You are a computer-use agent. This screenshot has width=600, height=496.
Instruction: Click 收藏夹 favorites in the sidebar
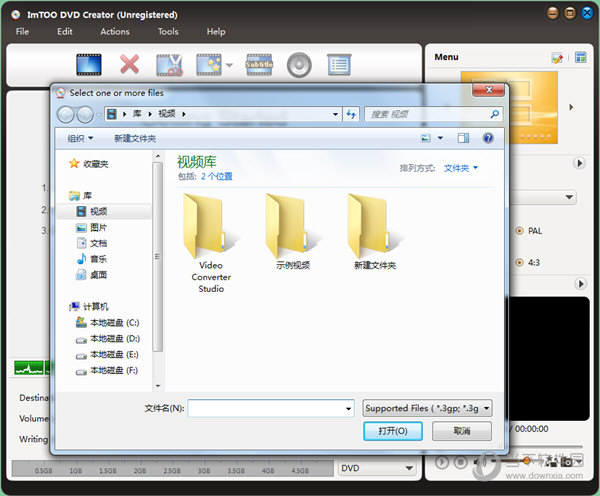click(x=89, y=164)
